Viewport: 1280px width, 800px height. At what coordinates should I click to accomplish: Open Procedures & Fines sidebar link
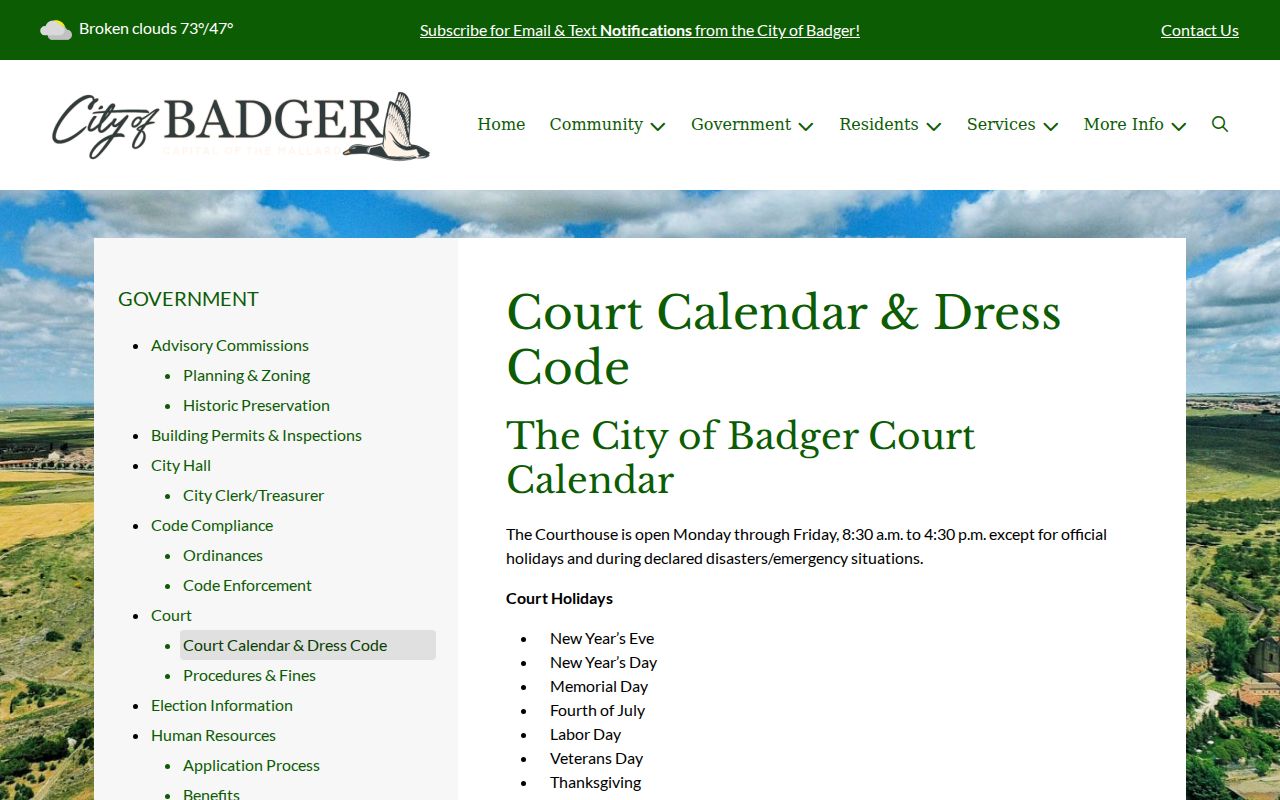coord(249,675)
